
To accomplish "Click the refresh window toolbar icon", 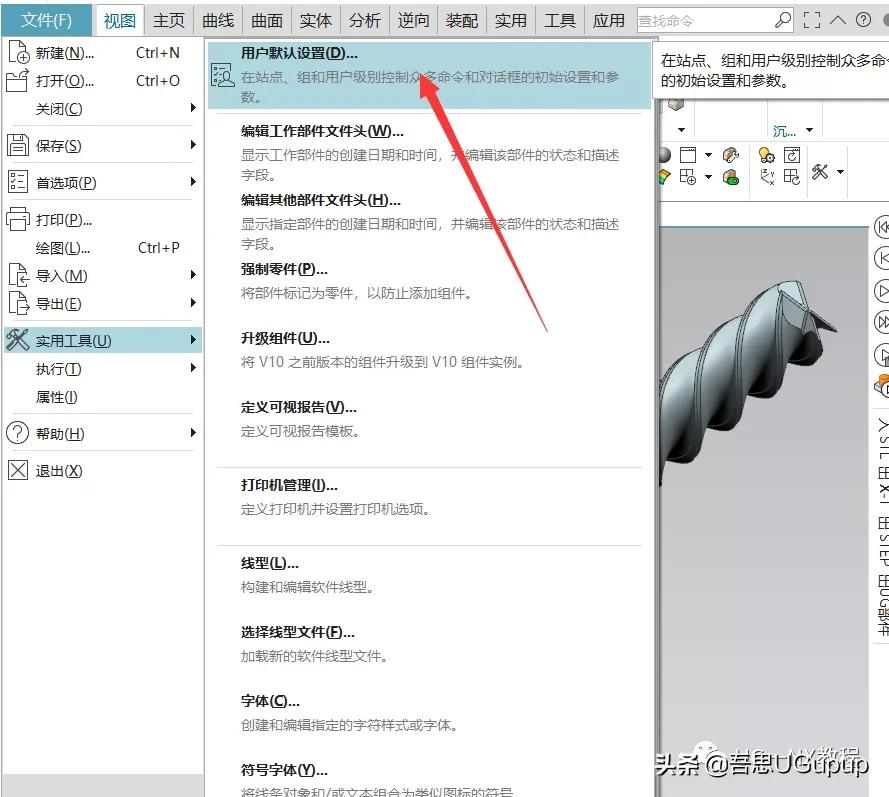I will point(792,154).
